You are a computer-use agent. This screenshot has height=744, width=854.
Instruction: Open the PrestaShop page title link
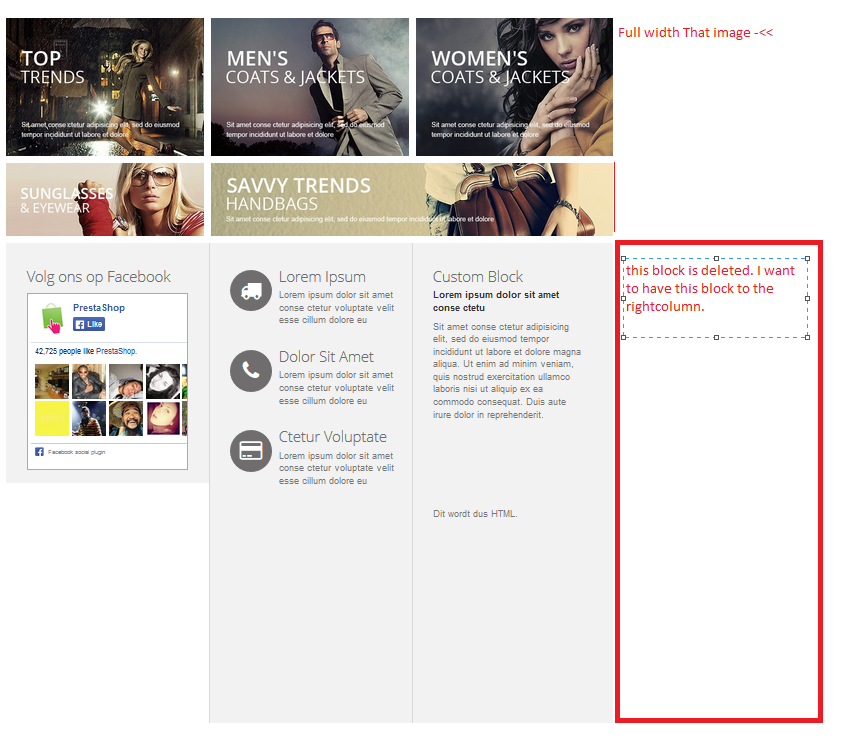pos(99,308)
